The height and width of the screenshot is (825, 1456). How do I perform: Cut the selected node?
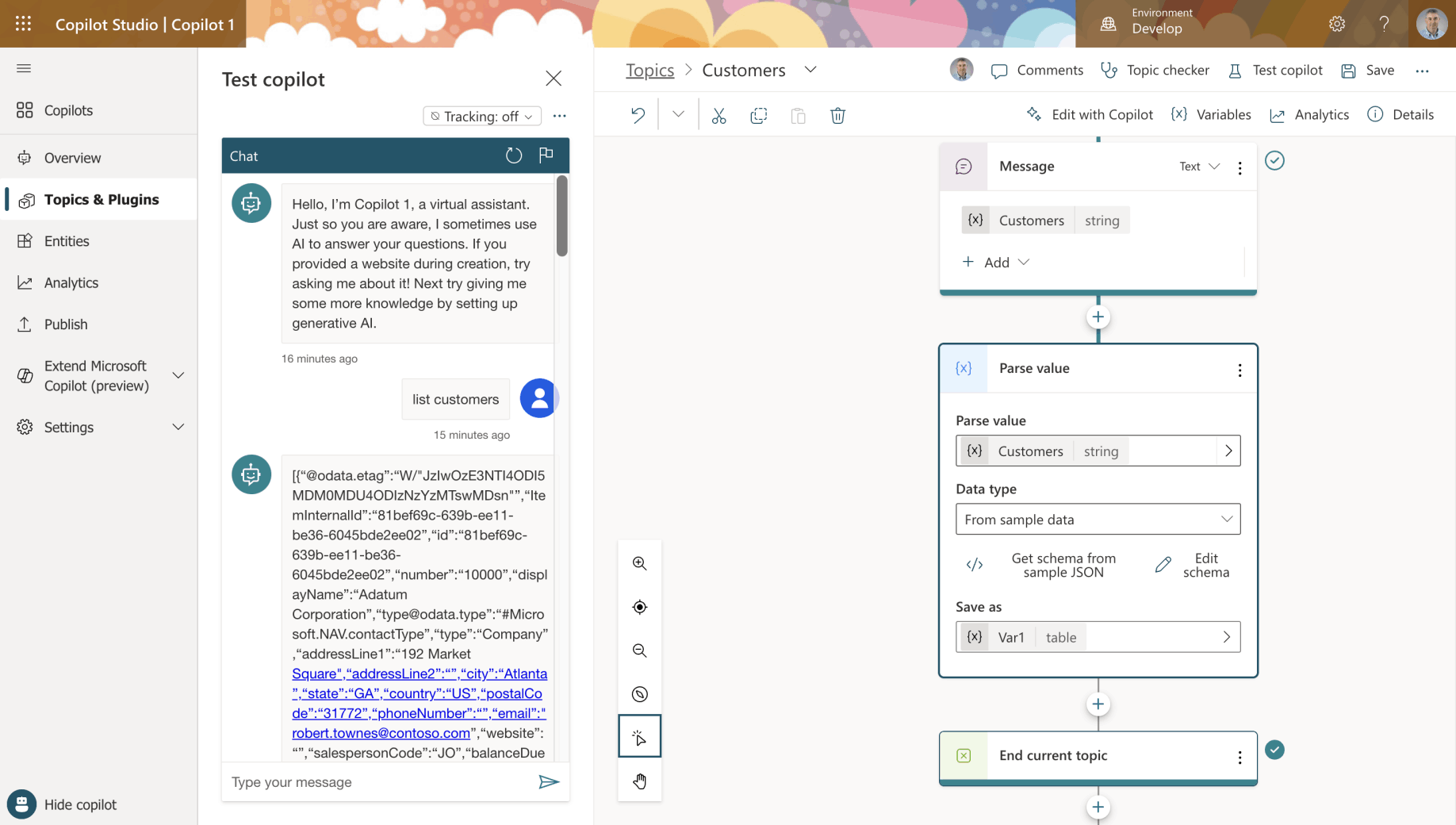pos(718,116)
